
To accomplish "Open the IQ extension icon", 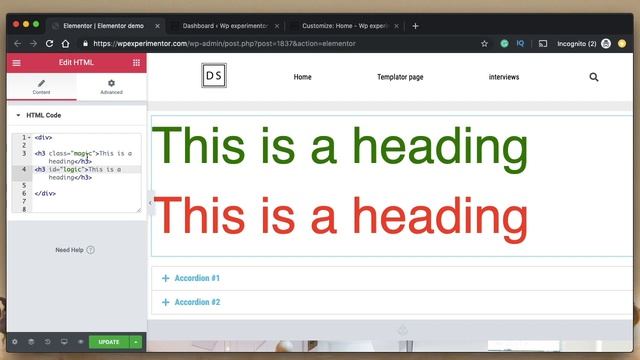I will coord(520,43).
